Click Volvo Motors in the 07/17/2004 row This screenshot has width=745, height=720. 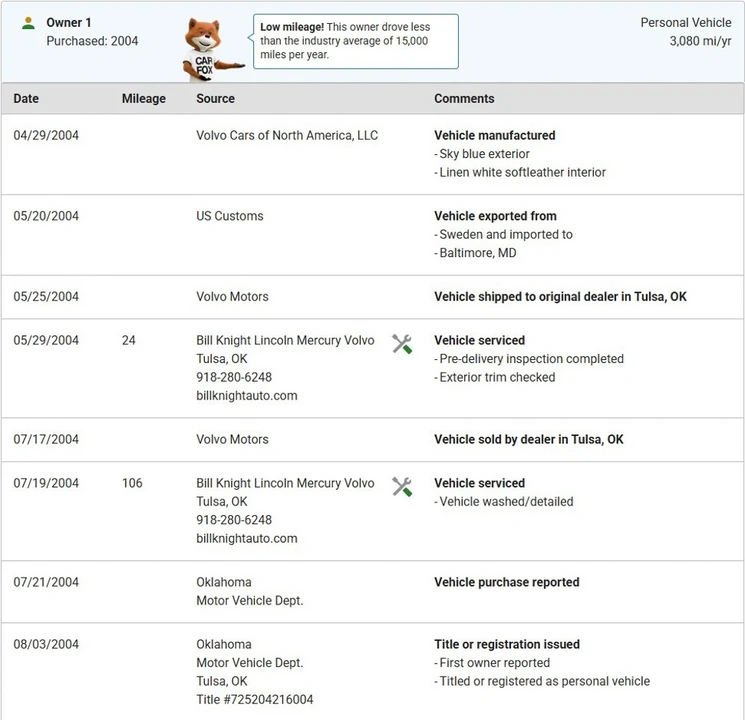point(232,439)
